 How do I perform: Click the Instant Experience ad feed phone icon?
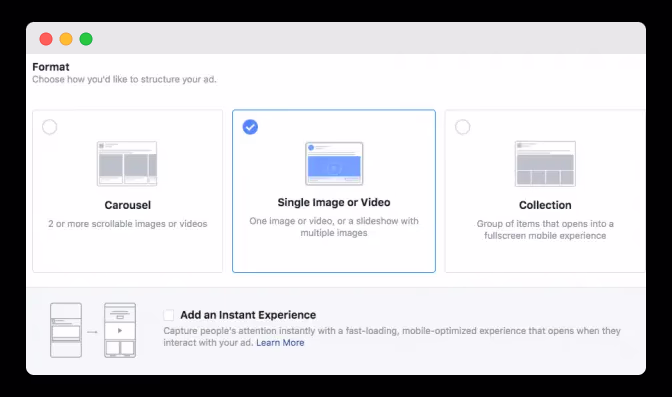coord(66,330)
